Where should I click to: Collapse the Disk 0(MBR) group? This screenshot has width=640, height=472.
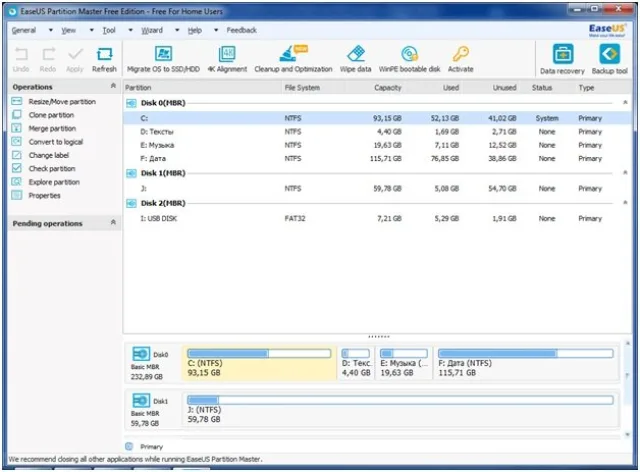[x=625, y=102]
